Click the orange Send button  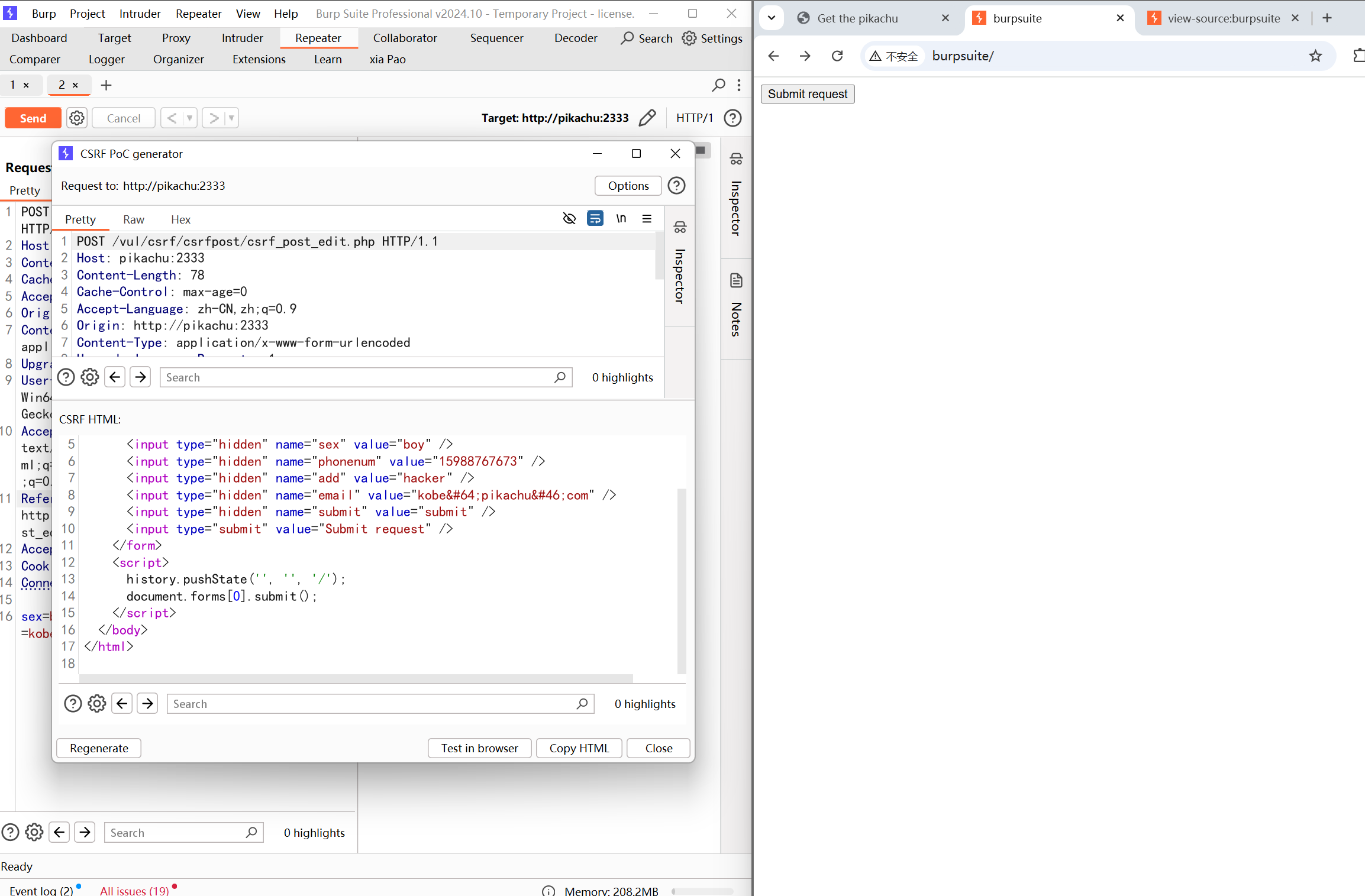coord(33,118)
